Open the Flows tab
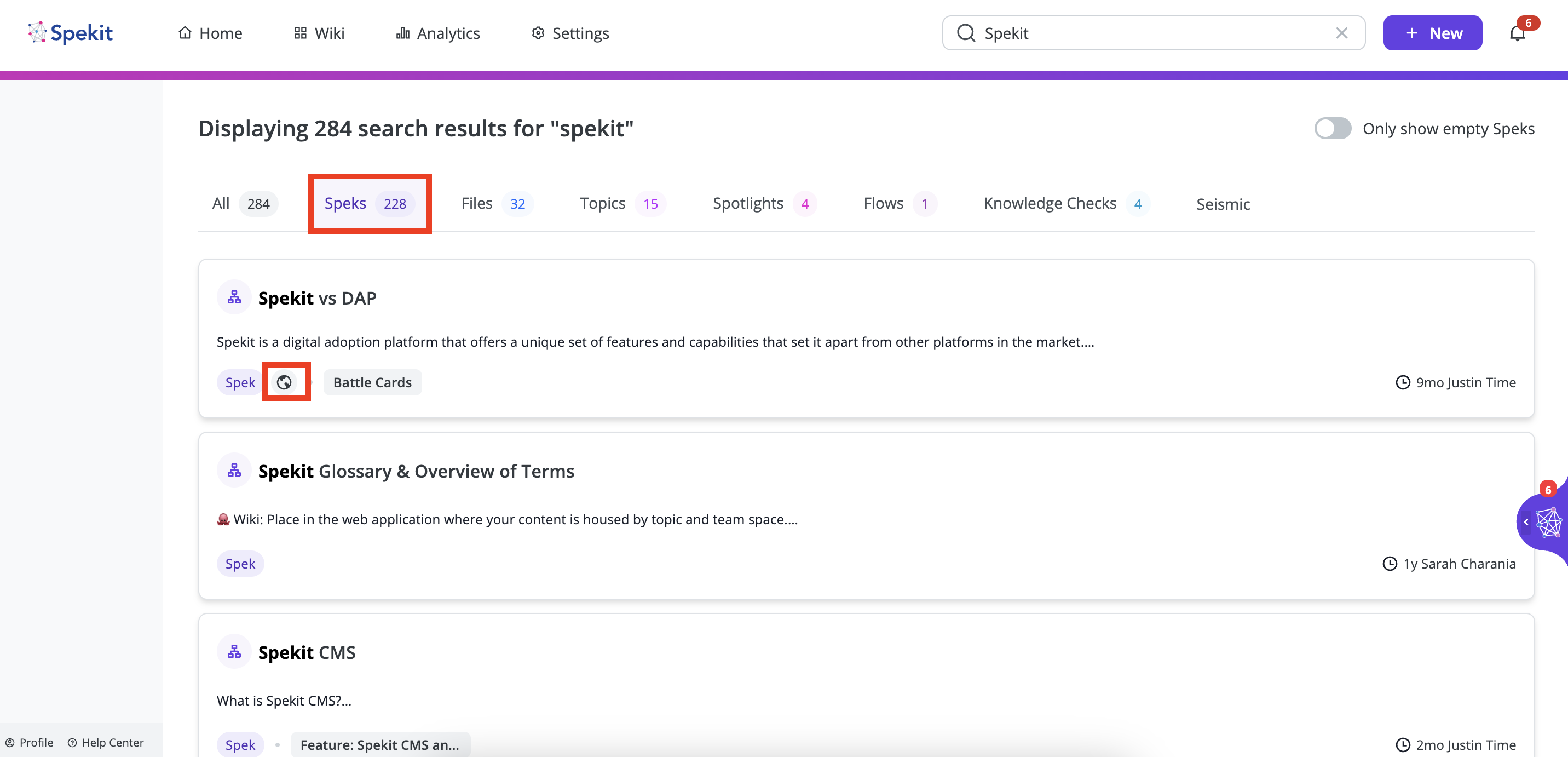 coord(900,203)
